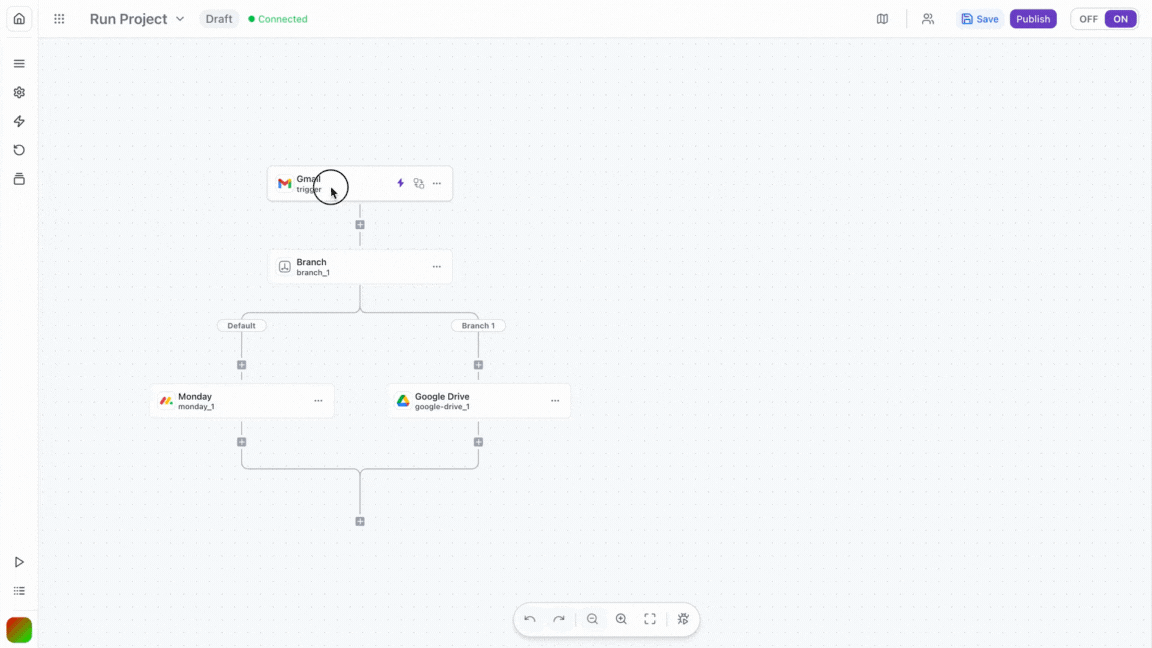Select the Default branch label
The width and height of the screenshot is (1152, 648).
point(241,325)
